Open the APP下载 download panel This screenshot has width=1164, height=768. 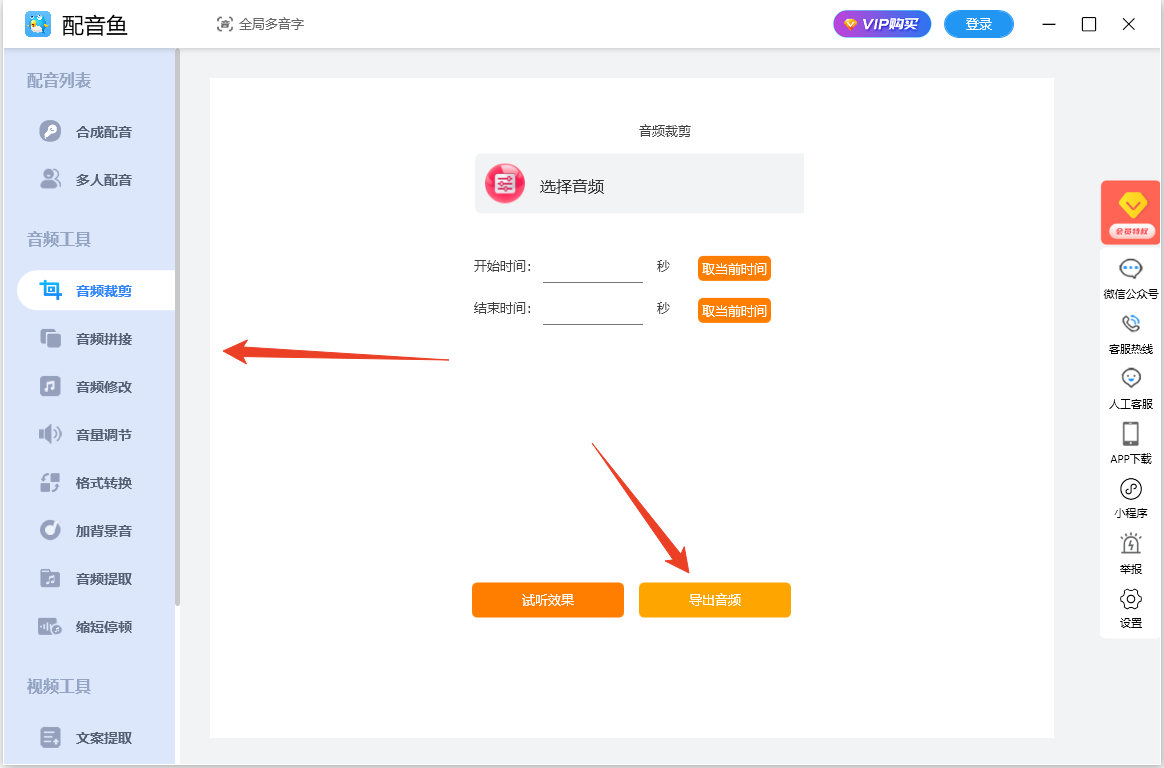point(1131,443)
